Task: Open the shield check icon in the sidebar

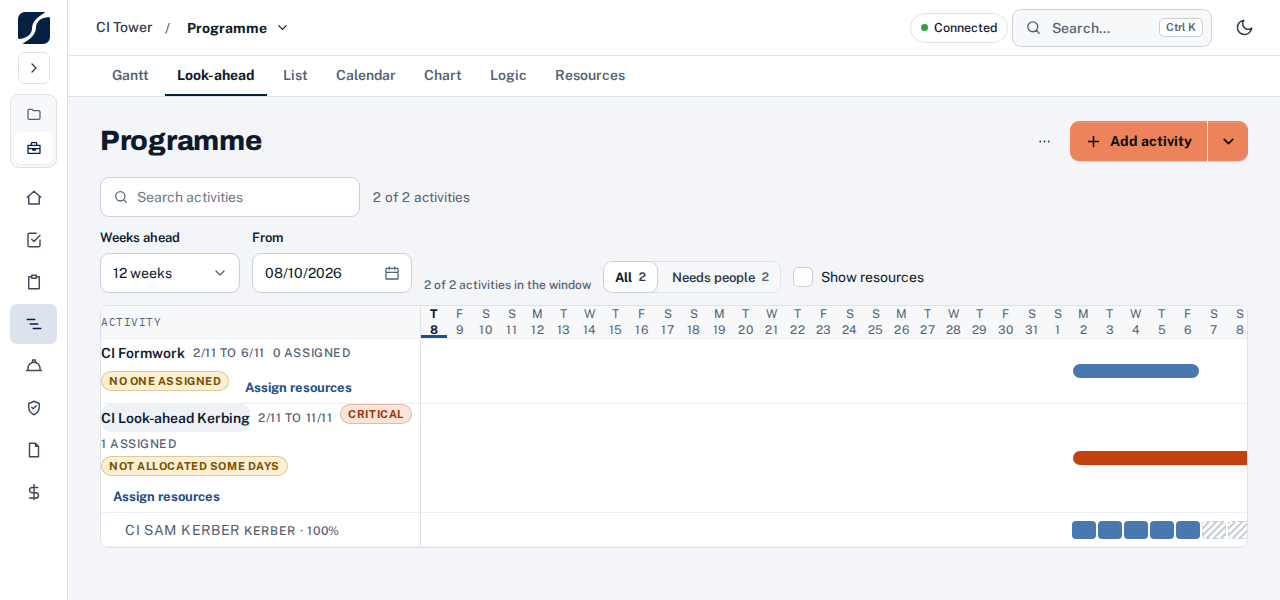Action: coord(34,408)
